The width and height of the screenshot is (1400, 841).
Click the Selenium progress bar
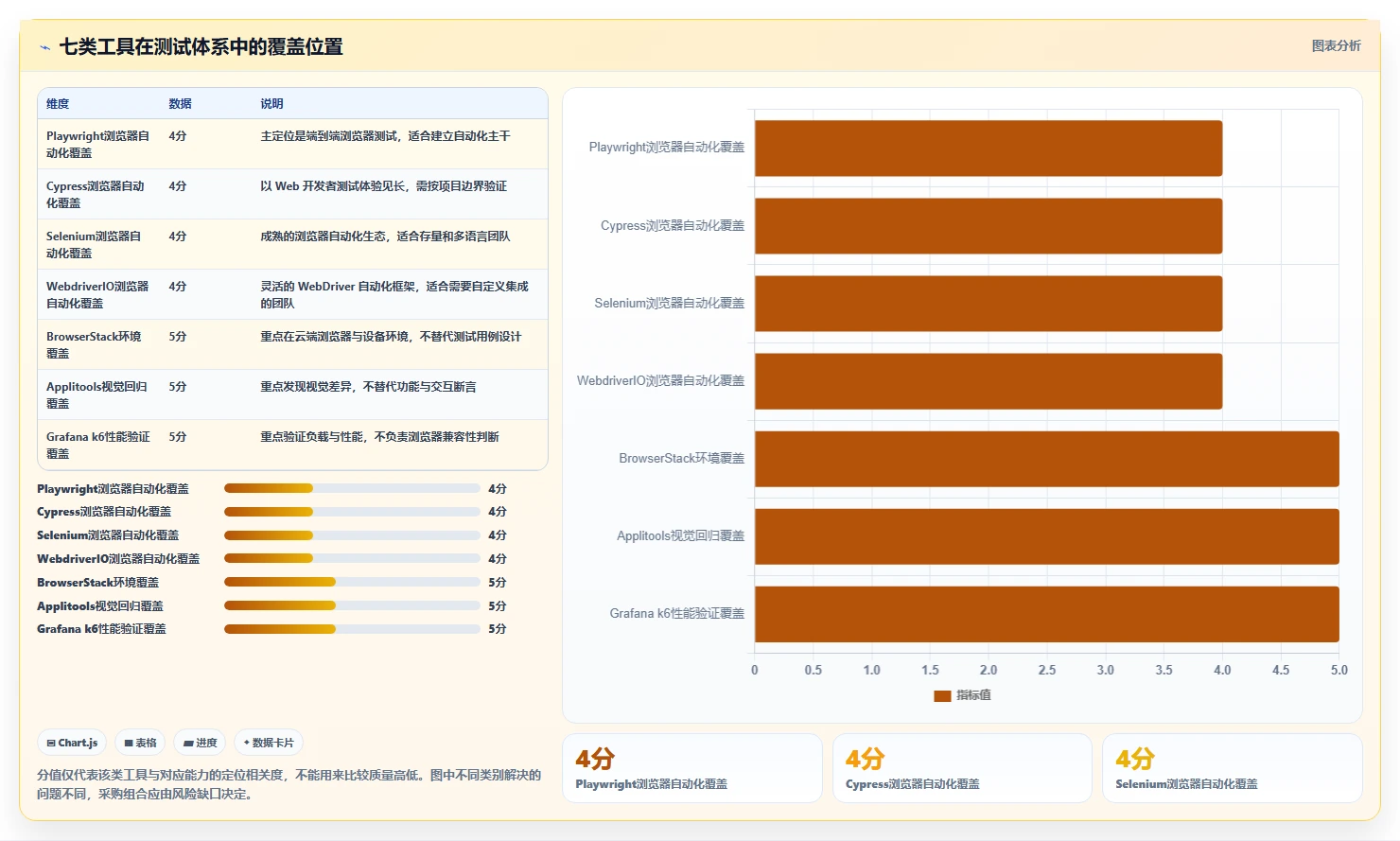point(352,535)
